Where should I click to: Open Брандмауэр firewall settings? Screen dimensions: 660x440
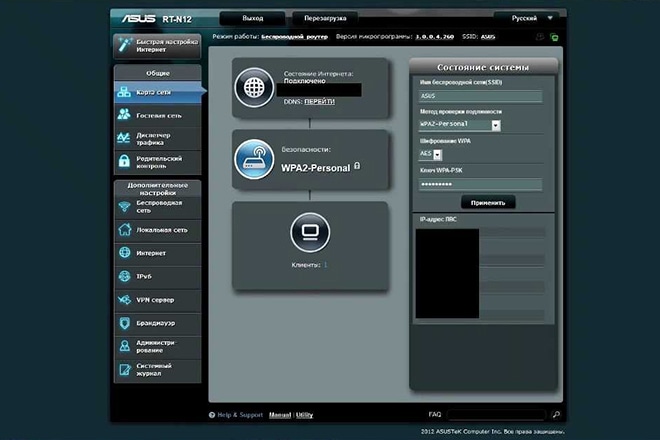pos(158,322)
